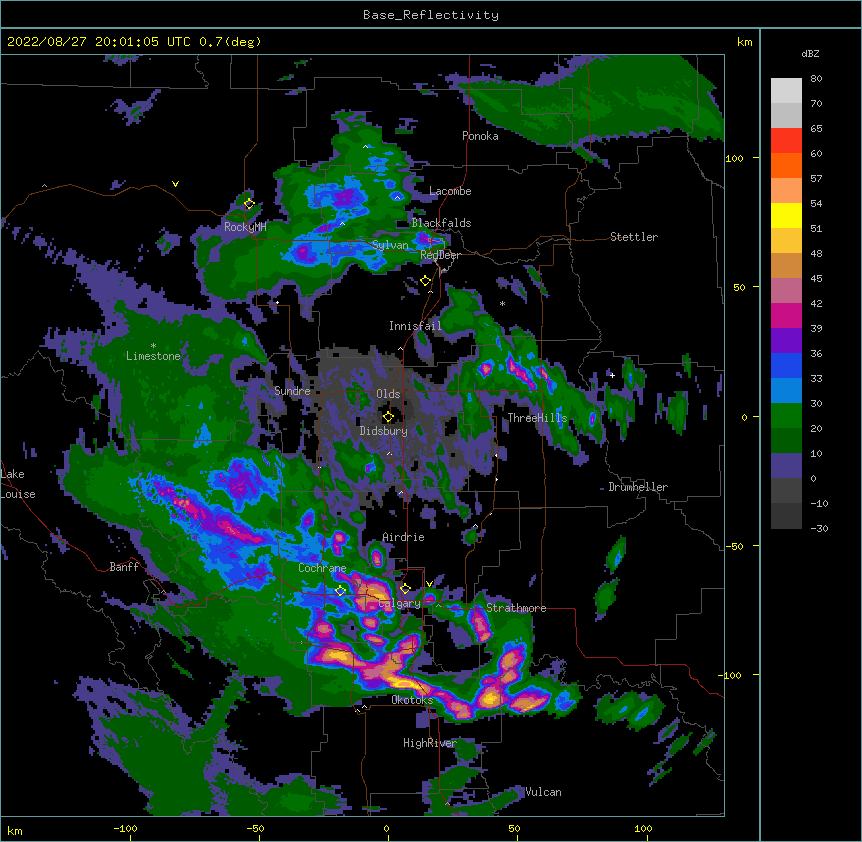Screen dimensions: 862x842
Task: Click the yellow diamond marker just north of Calgary
Action: [405, 589]
